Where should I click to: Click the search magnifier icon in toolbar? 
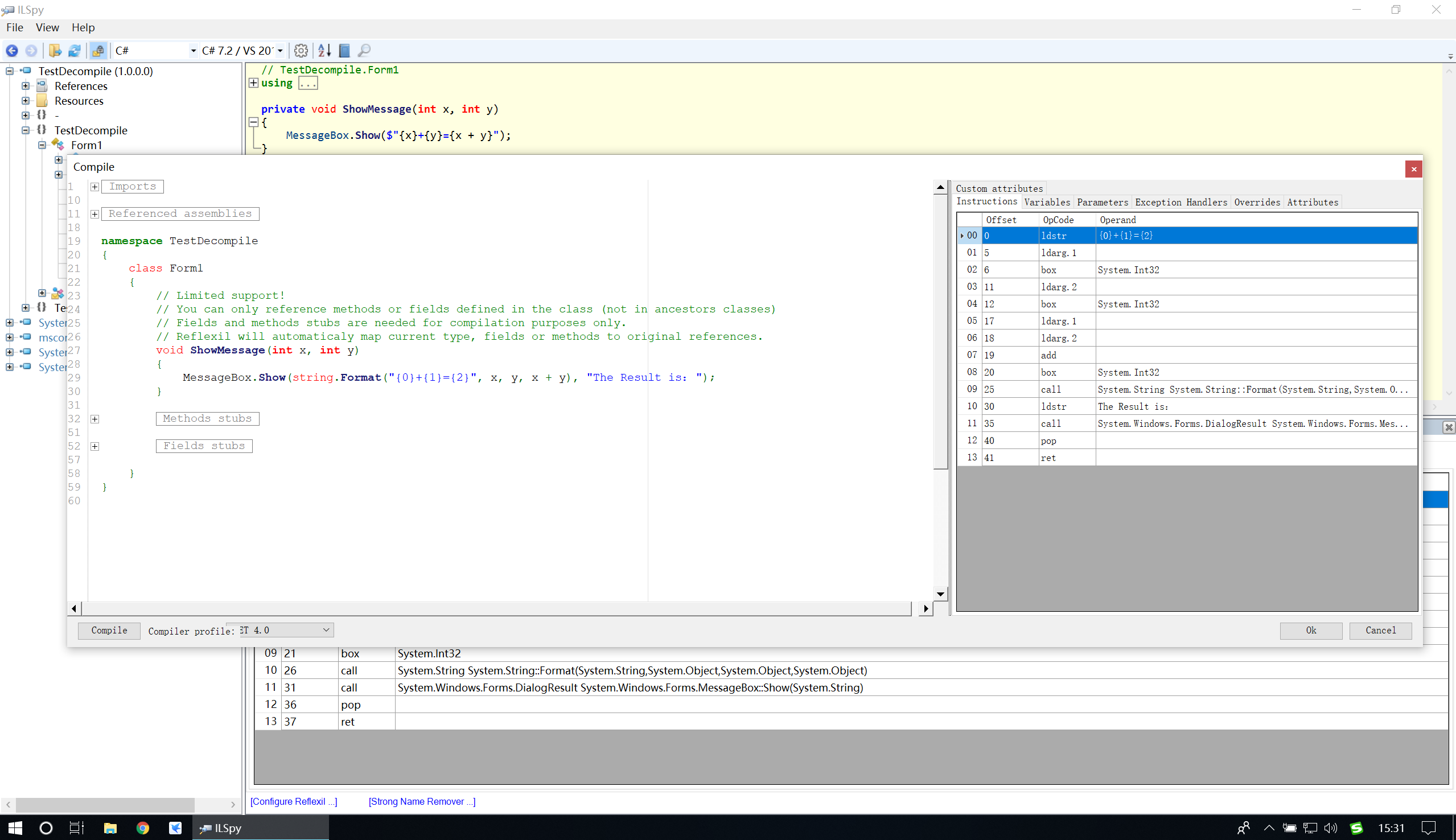[x=365, y=50]
